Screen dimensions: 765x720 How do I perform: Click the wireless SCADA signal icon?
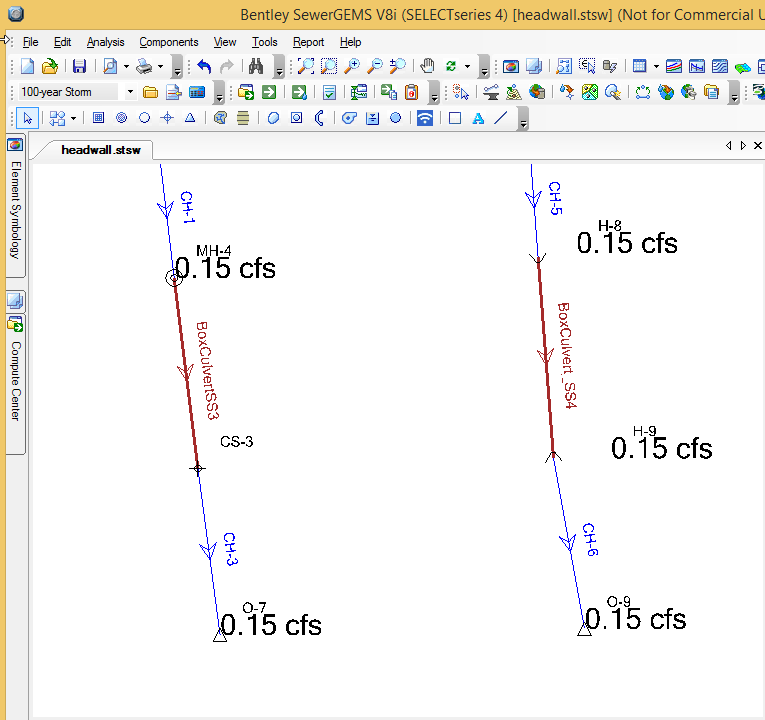pyautogui.click(x=425, y=118)
